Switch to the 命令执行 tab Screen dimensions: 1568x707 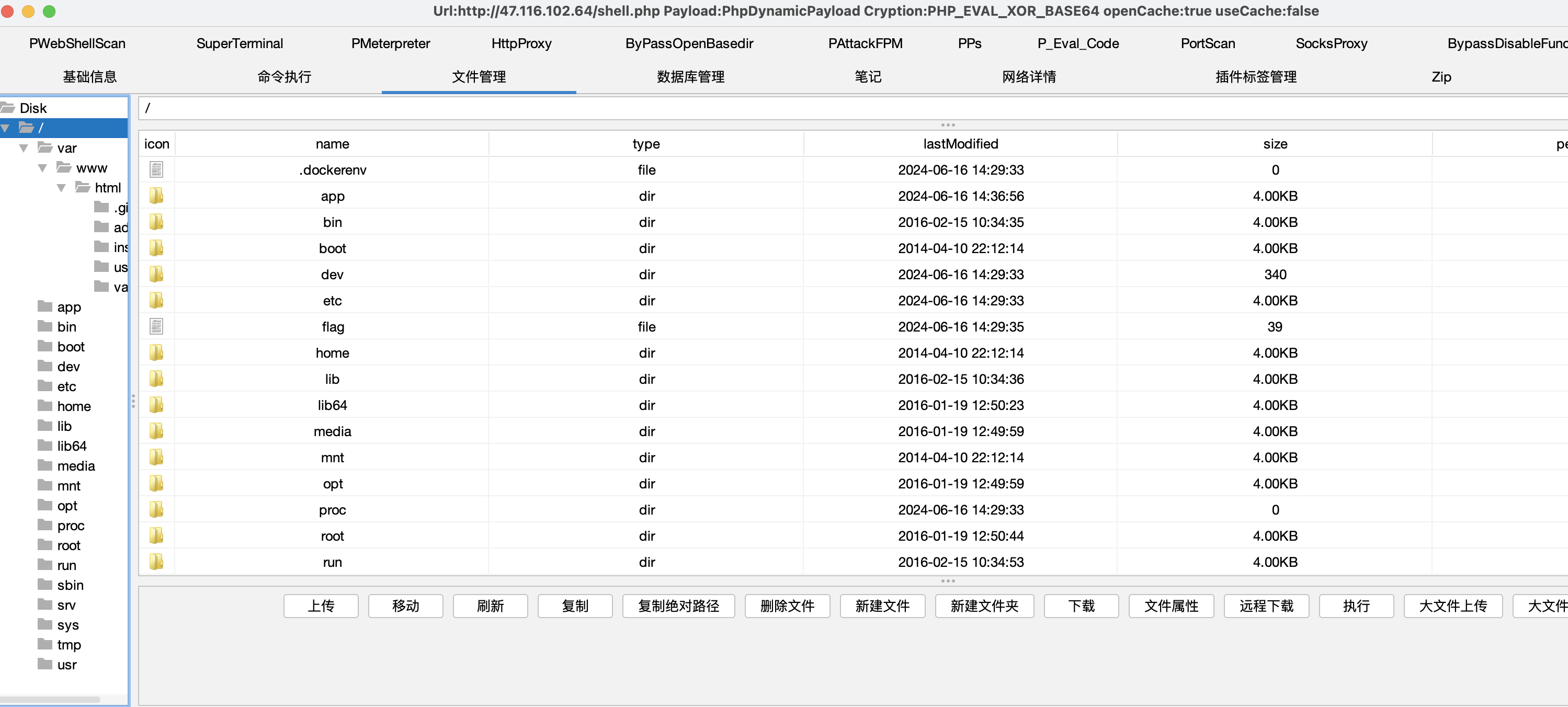coord(285,77)
